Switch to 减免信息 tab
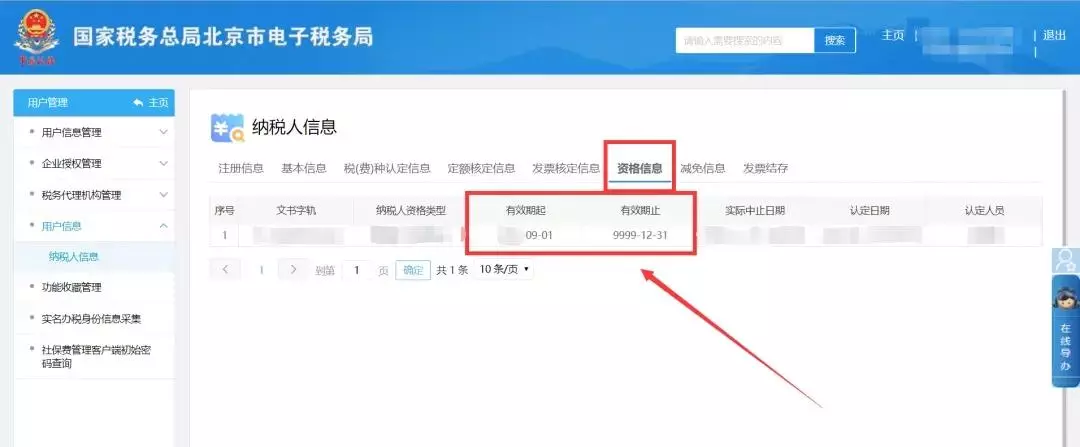The image size is (1080, 447). tap(703, 168)
